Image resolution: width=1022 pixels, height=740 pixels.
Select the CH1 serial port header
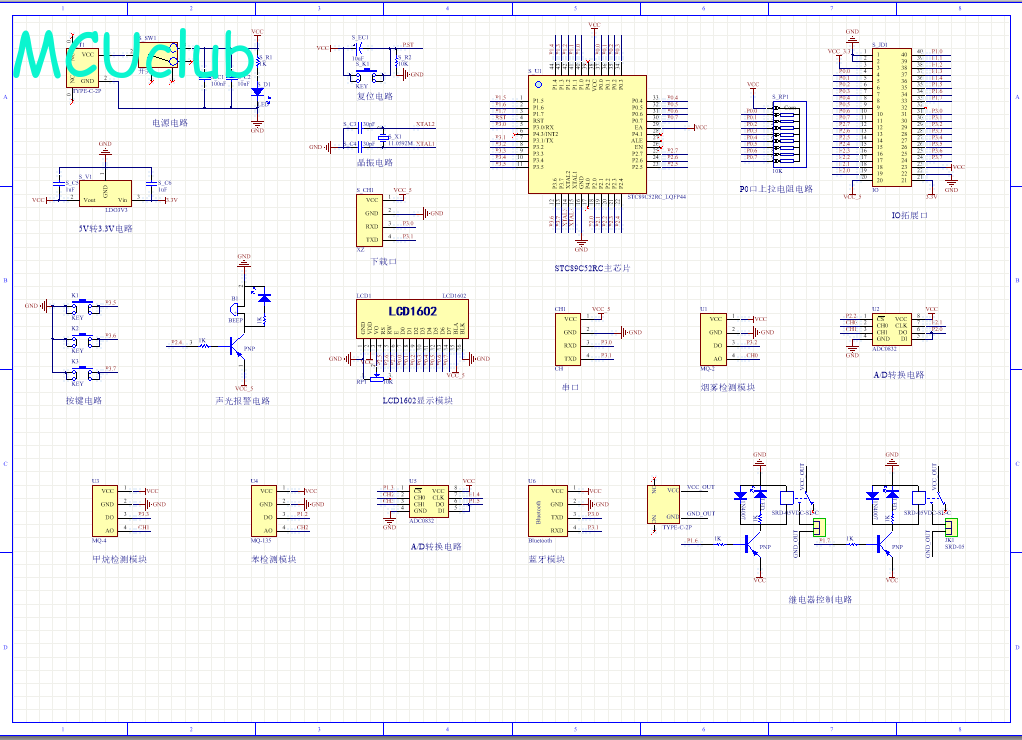point(568,339)
